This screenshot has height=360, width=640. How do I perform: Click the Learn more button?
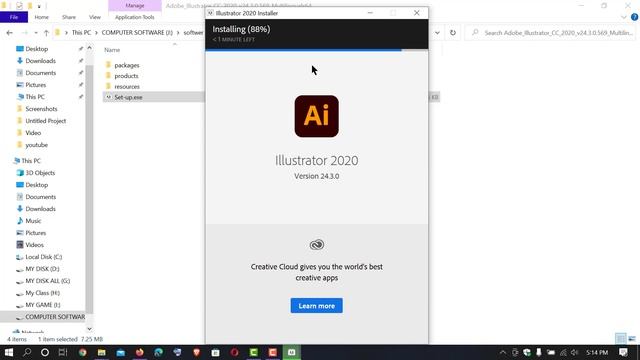tap(316, 306)
